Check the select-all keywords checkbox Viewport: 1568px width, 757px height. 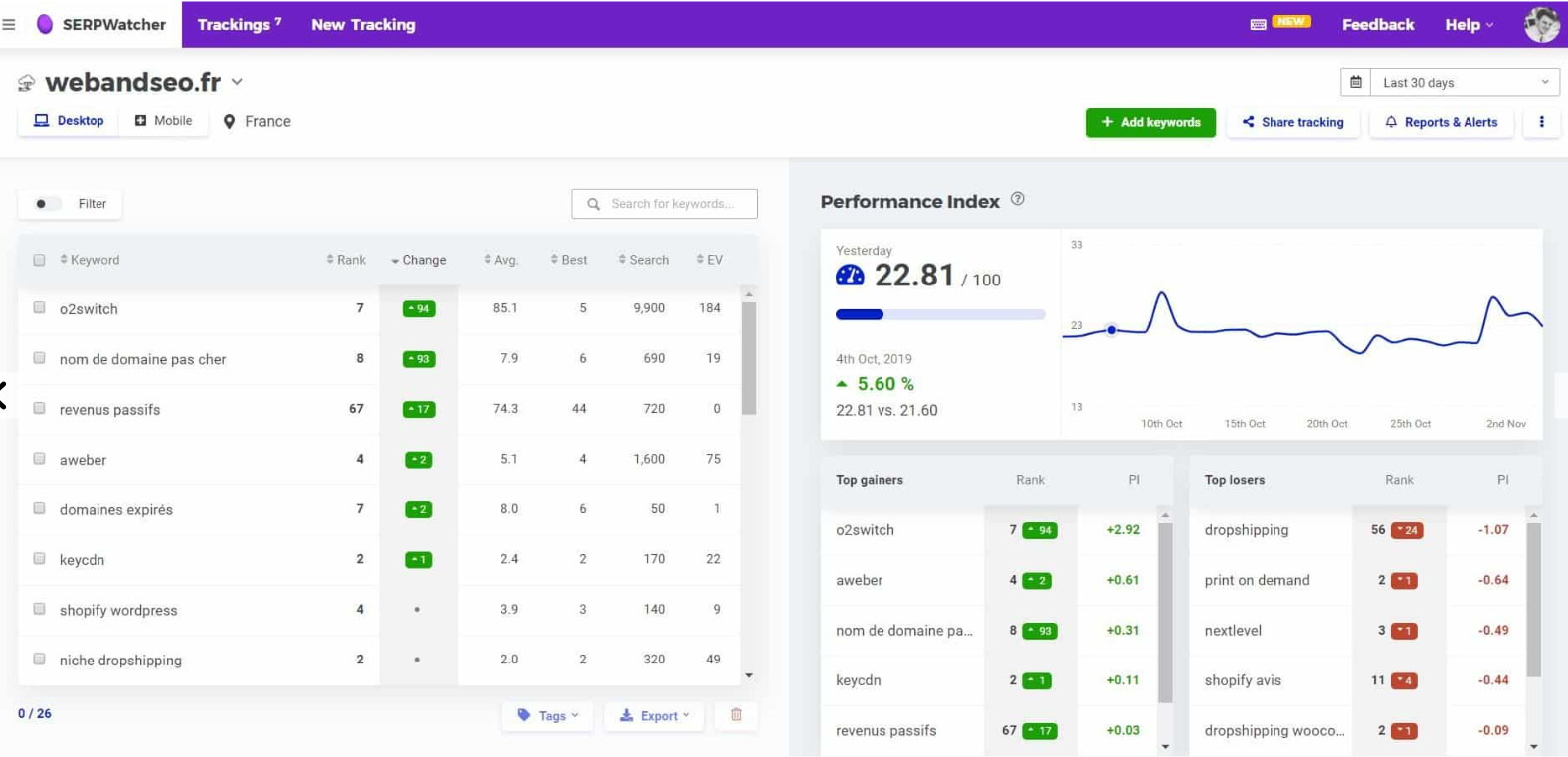pos(39,260)
